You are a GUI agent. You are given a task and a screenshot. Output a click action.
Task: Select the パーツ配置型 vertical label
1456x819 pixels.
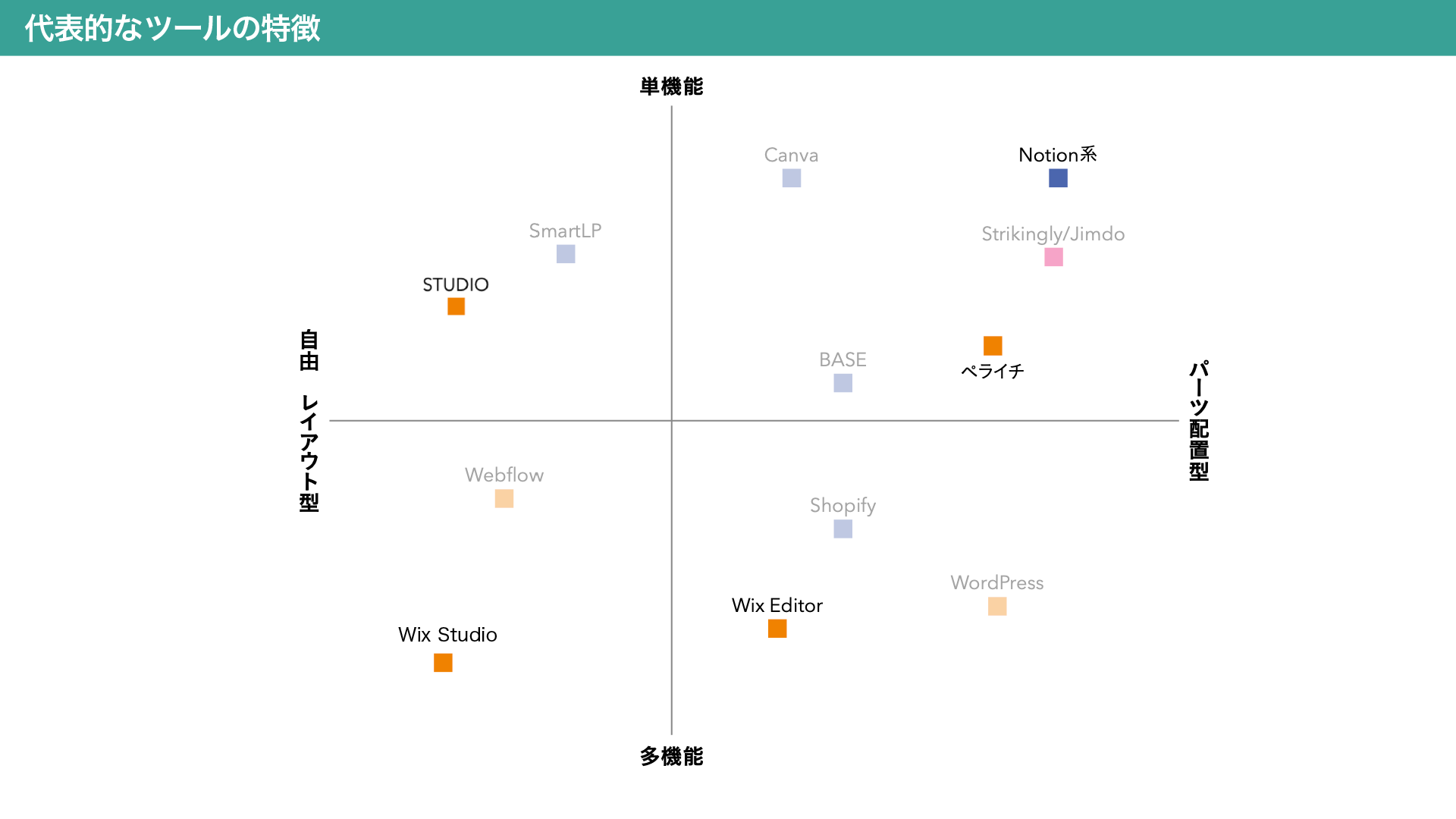[x=1199, y=421]
